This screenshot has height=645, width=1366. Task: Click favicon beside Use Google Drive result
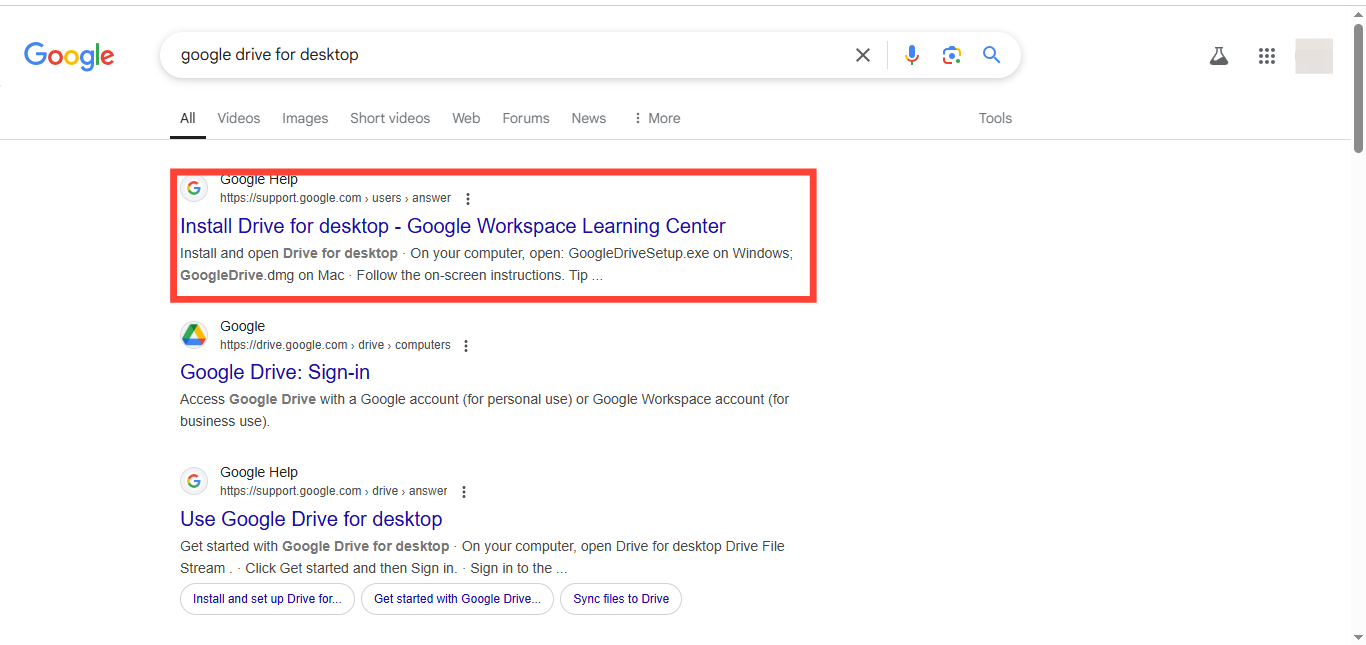(x=194, y=481)
